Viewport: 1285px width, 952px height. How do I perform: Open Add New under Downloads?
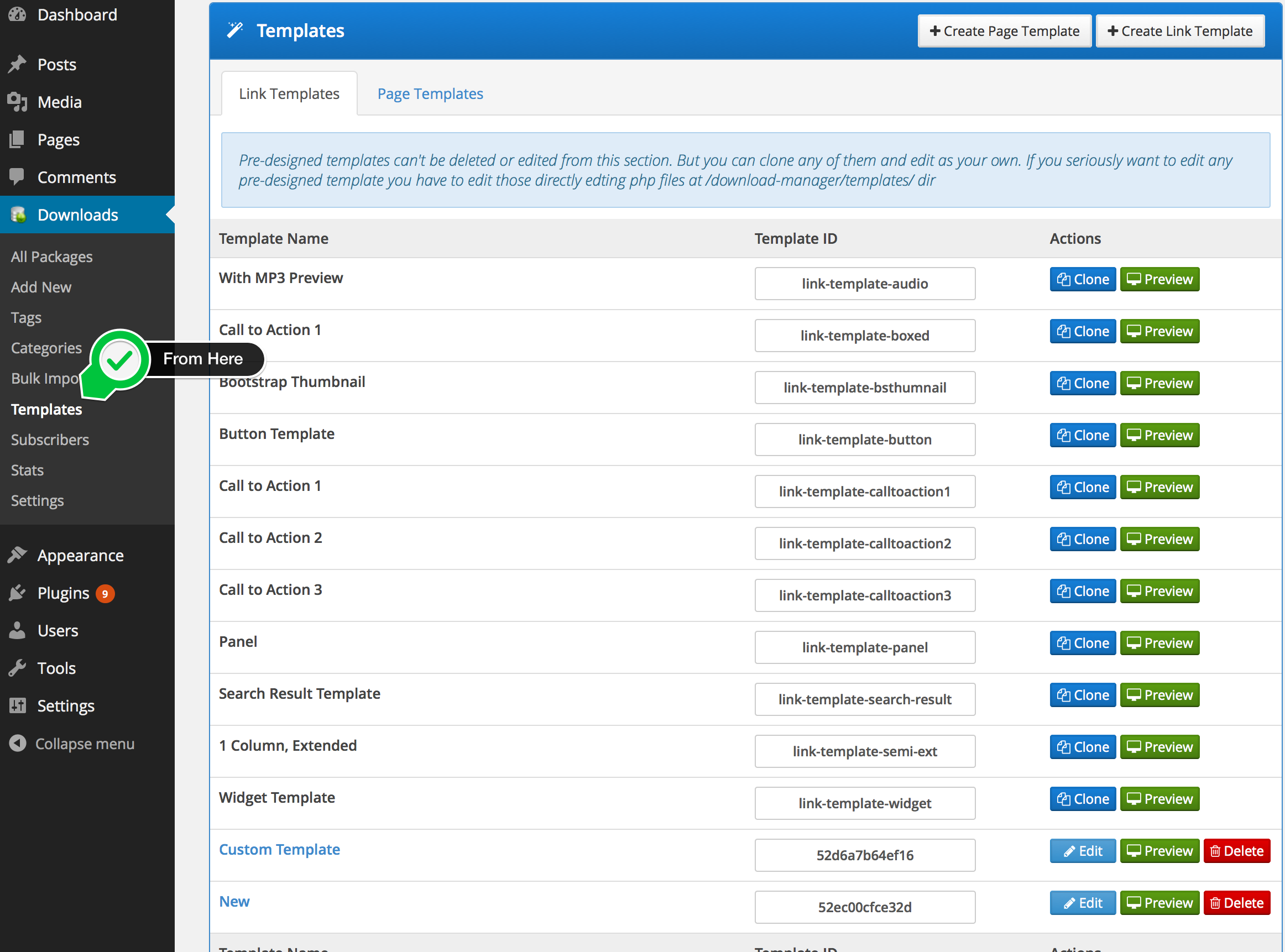[x=41, y=287]
